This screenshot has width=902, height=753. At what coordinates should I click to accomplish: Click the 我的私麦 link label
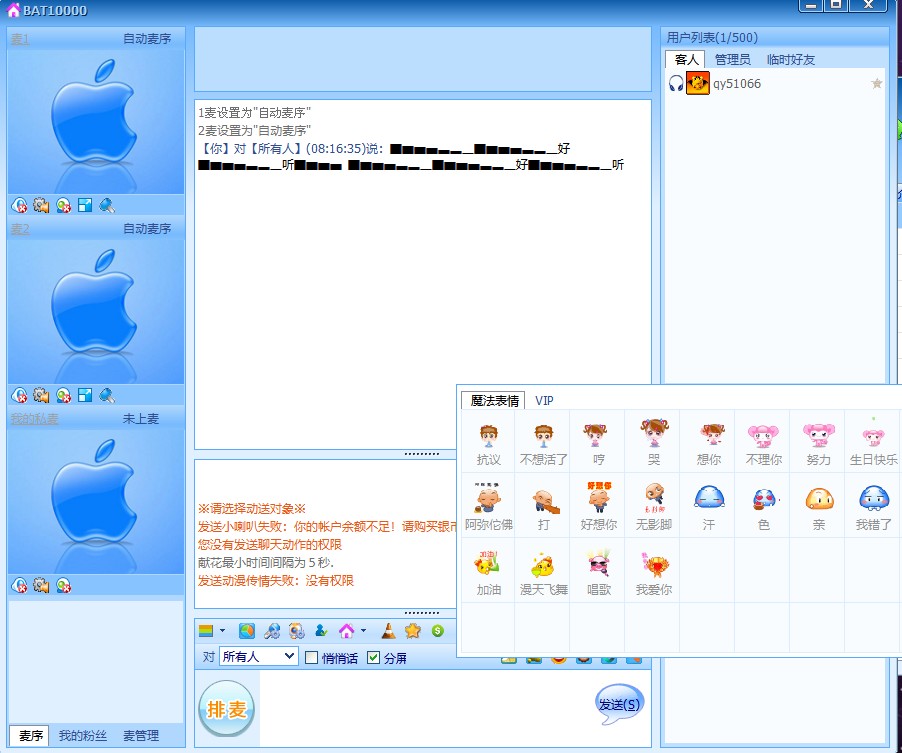tap(35, 419)
